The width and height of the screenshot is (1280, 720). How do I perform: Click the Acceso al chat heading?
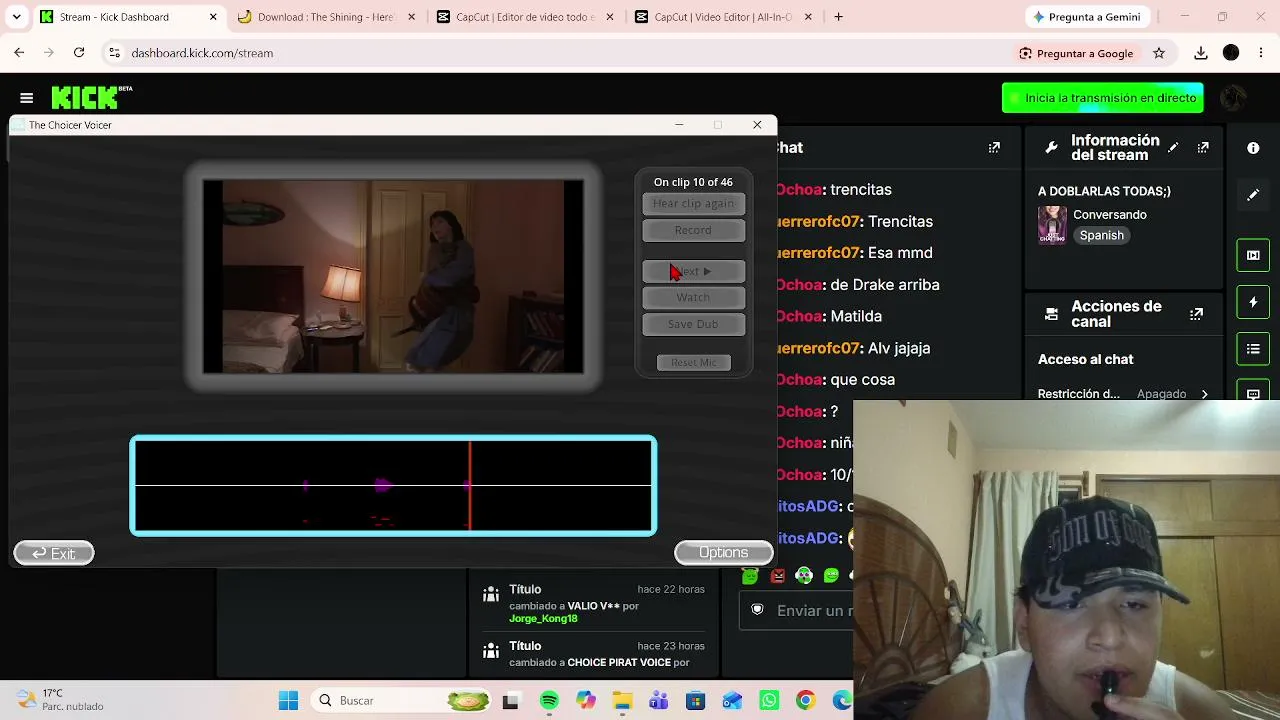(x=1085, y=359)
